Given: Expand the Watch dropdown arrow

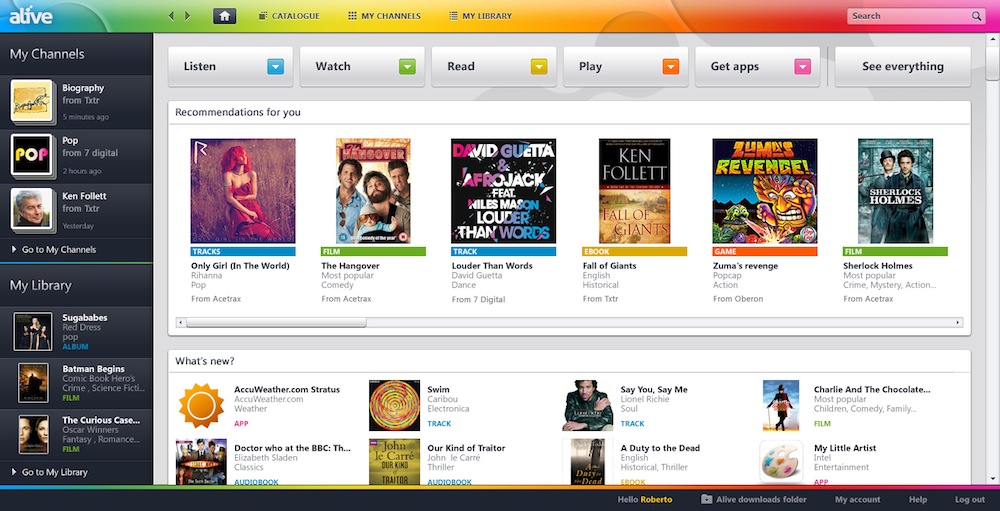Looking at the screenshot, I should pyautogui.click(x=407, y=67).
